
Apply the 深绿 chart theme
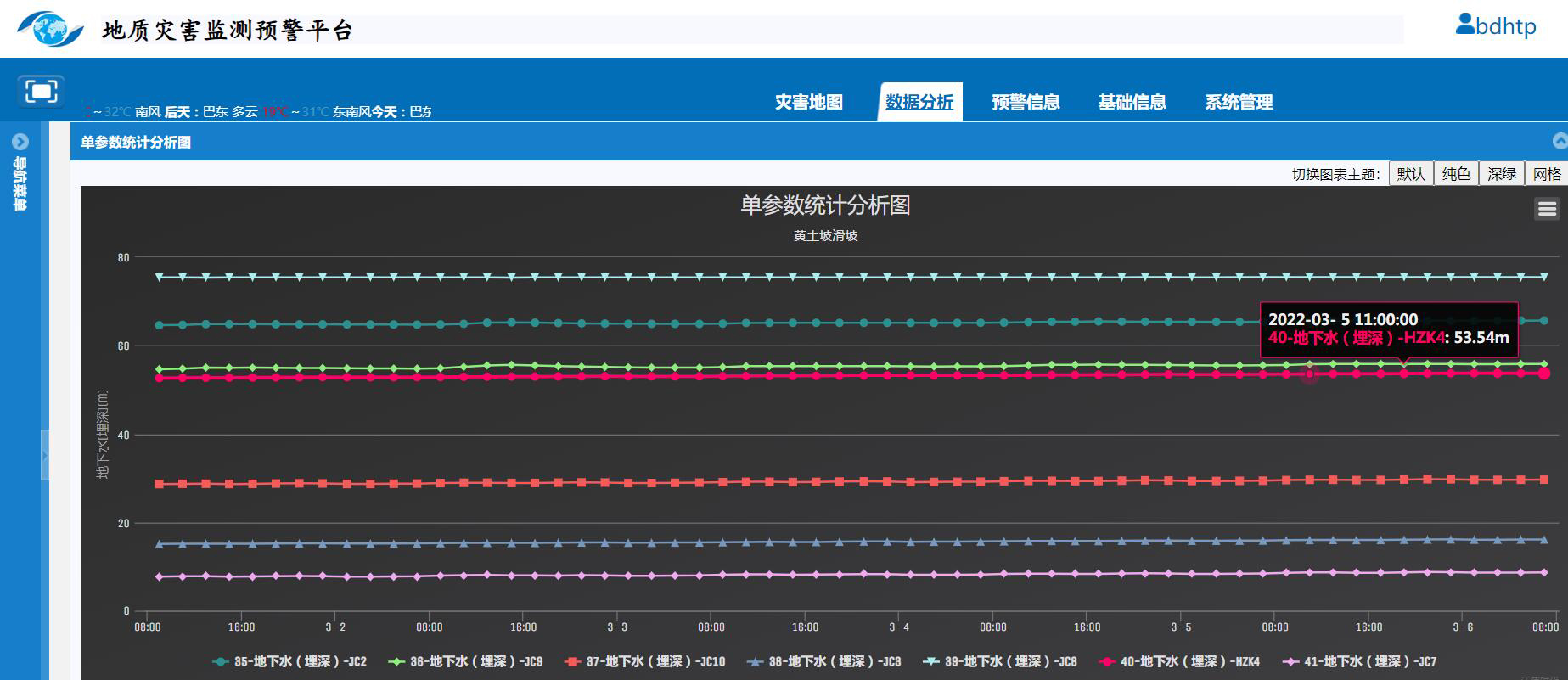coord(1501,174)
